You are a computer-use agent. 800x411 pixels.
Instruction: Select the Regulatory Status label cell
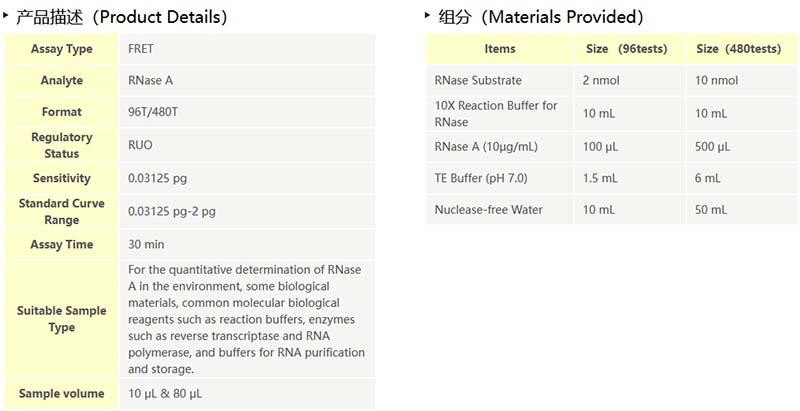tap(62, 145)
